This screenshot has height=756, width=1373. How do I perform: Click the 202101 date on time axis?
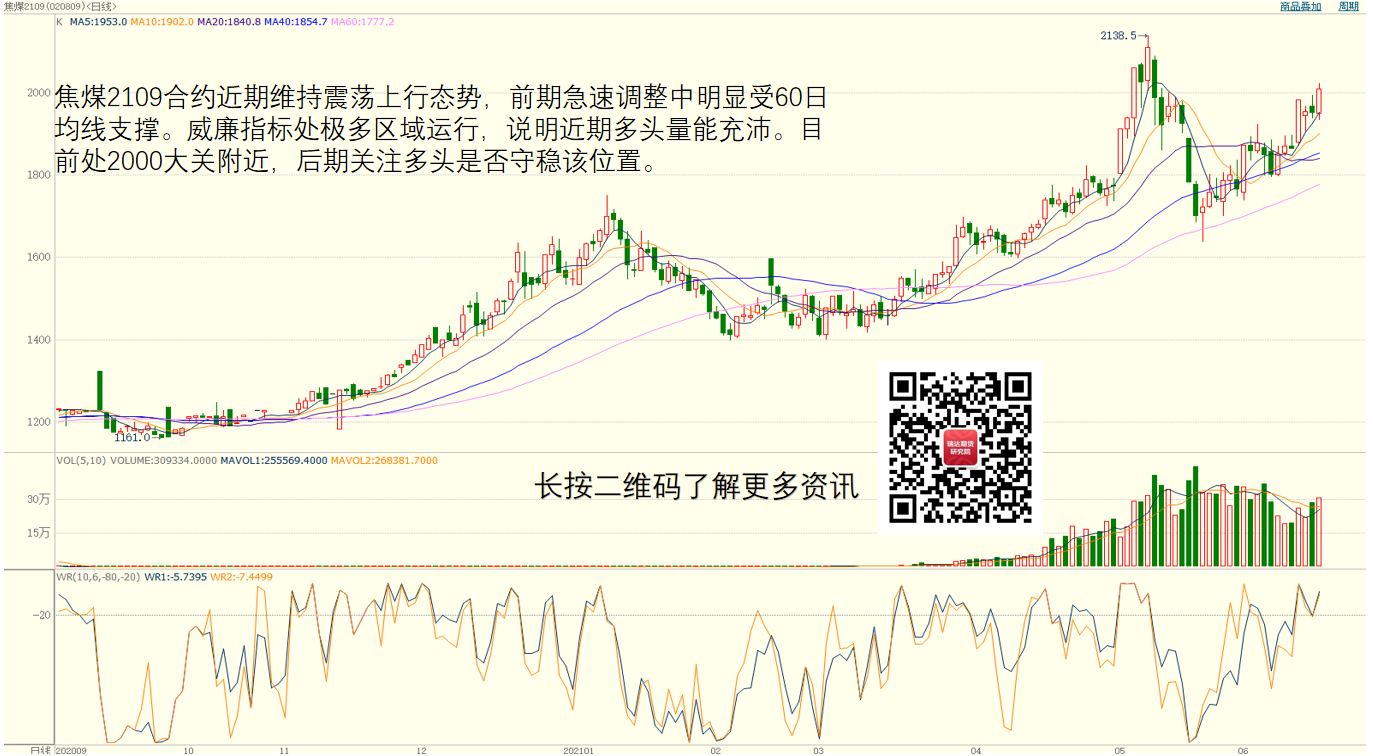tap(578, 750)
